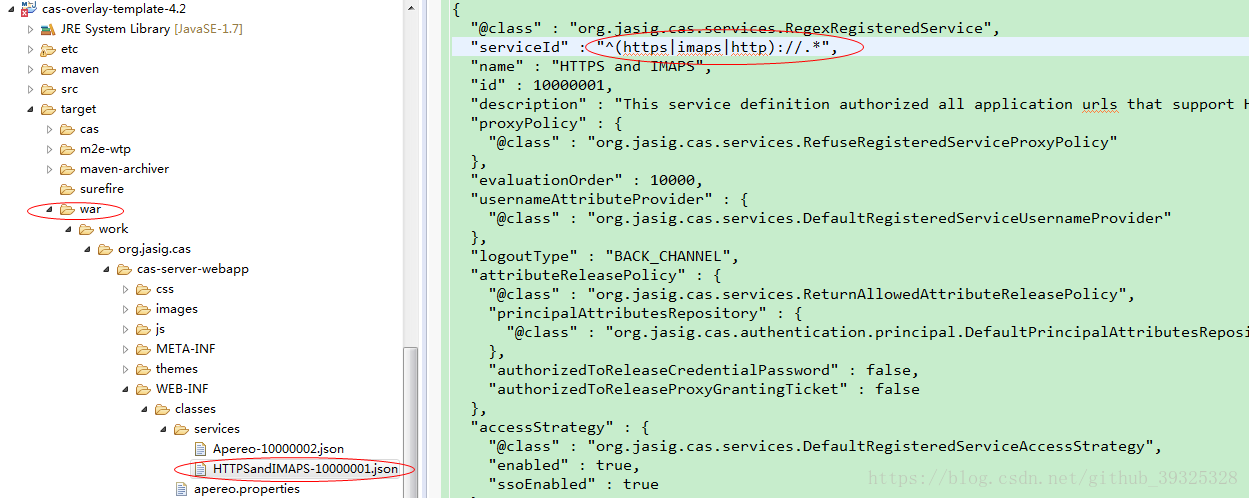The height and width of the screenshot is (498, 1249).
Task: Collapse the war folder arrow
Action: point(50,209)
